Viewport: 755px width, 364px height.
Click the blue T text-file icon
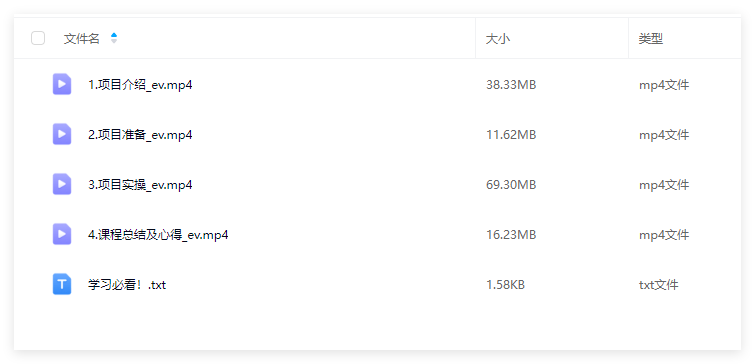62,285
